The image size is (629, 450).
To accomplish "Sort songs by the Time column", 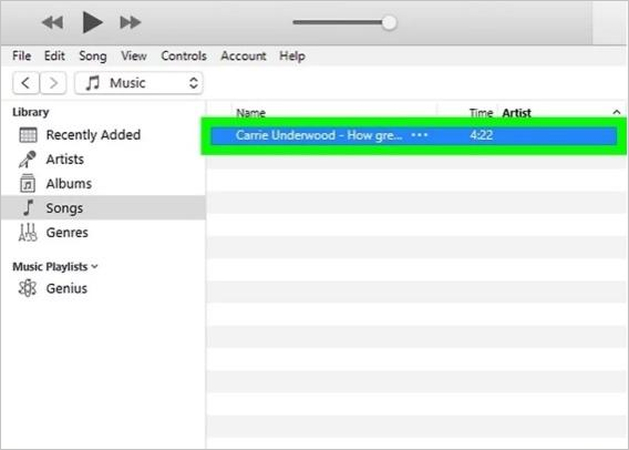I will click(481, 113).
